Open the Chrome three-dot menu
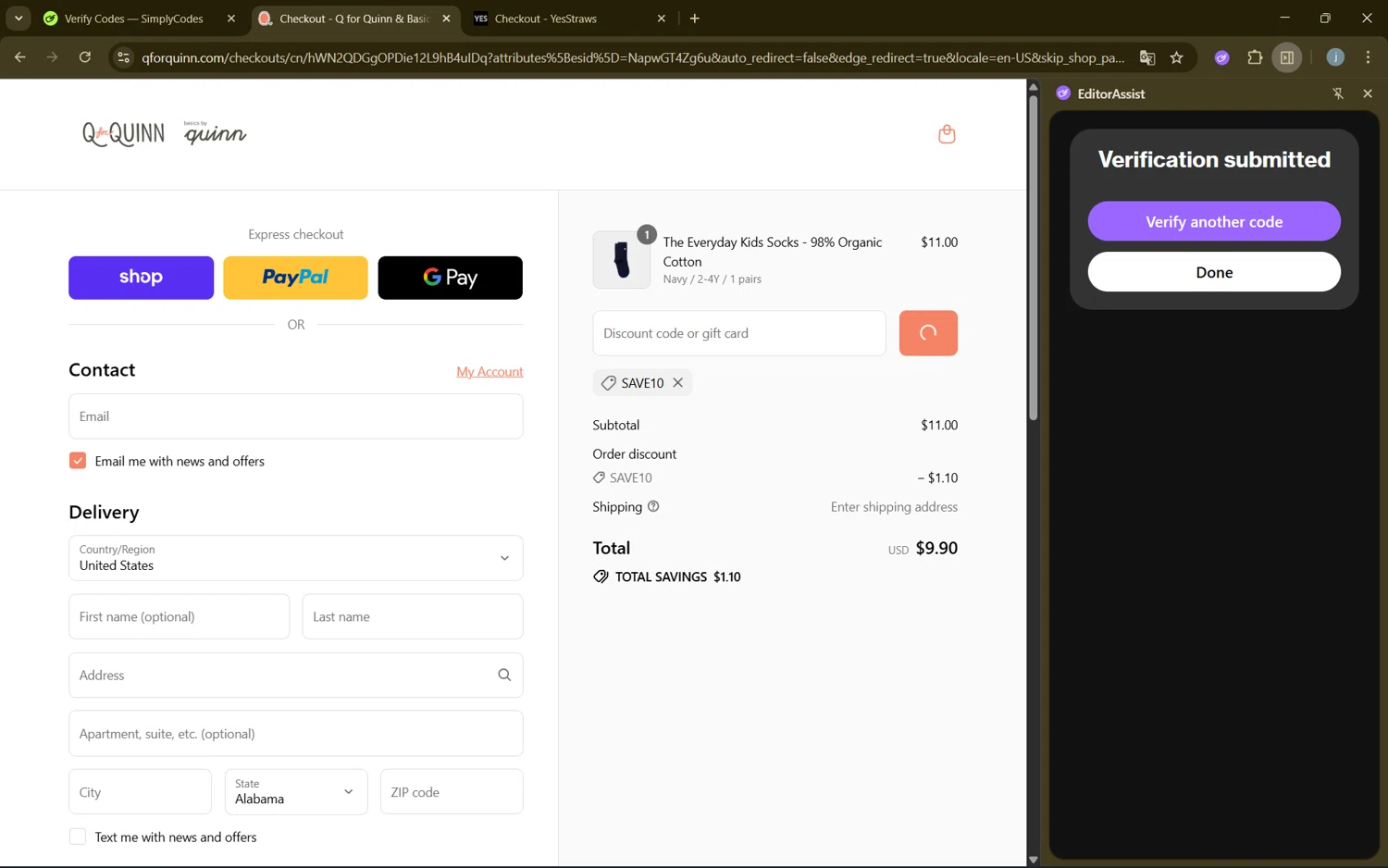This screenshot has width=1388, height=868. click(x=1368, y=57)
